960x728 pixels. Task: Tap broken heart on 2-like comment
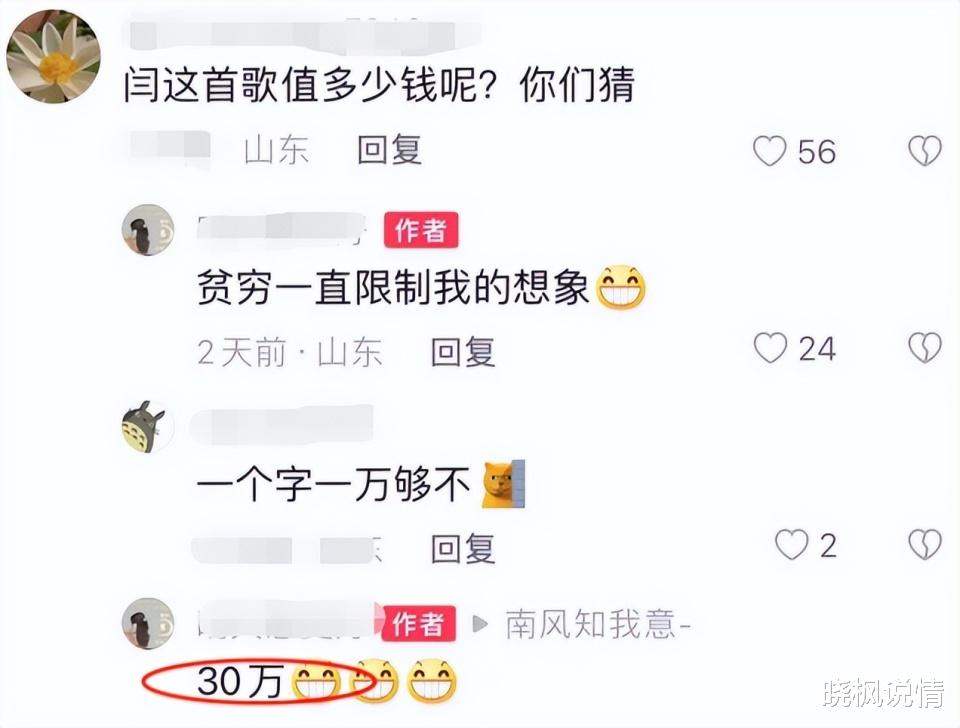tap(924, 544)
